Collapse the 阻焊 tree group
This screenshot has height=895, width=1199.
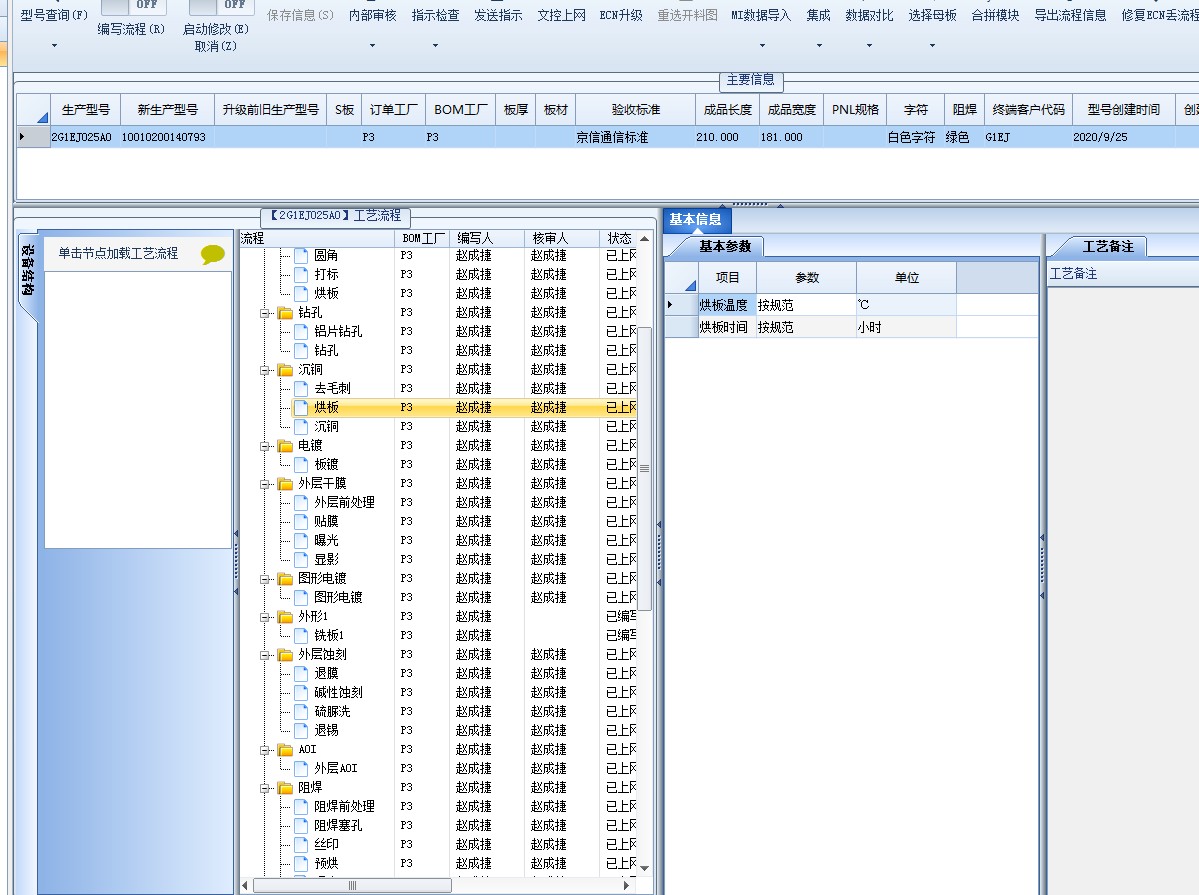tap(265, 788)
